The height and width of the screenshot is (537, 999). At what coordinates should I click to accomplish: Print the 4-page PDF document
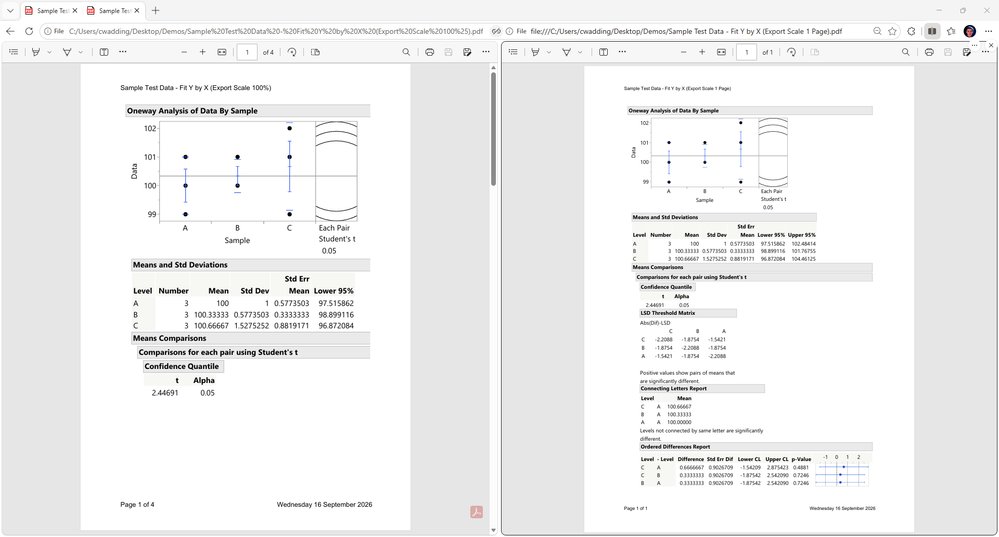click(x=429, y=52)
